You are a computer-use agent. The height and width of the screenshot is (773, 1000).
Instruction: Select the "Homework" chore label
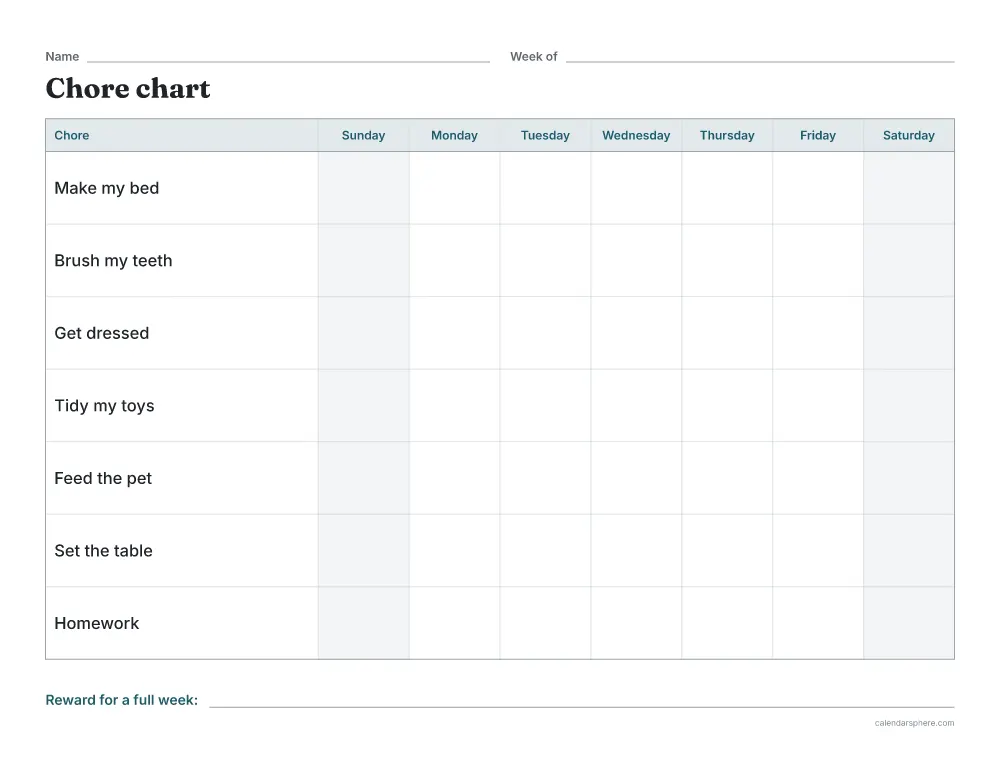[x=96, y=623]
